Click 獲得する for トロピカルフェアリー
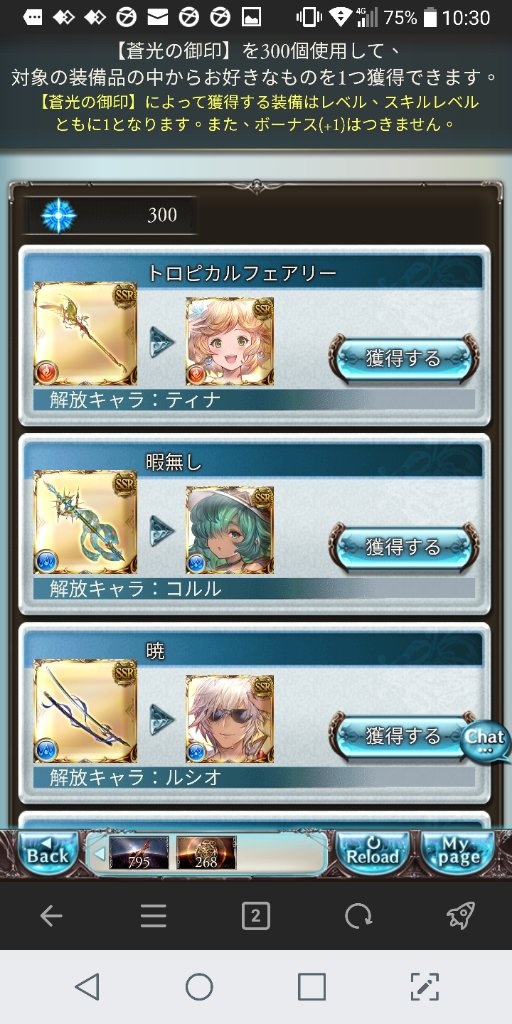 pyautogui.click(x=403, y=358)
